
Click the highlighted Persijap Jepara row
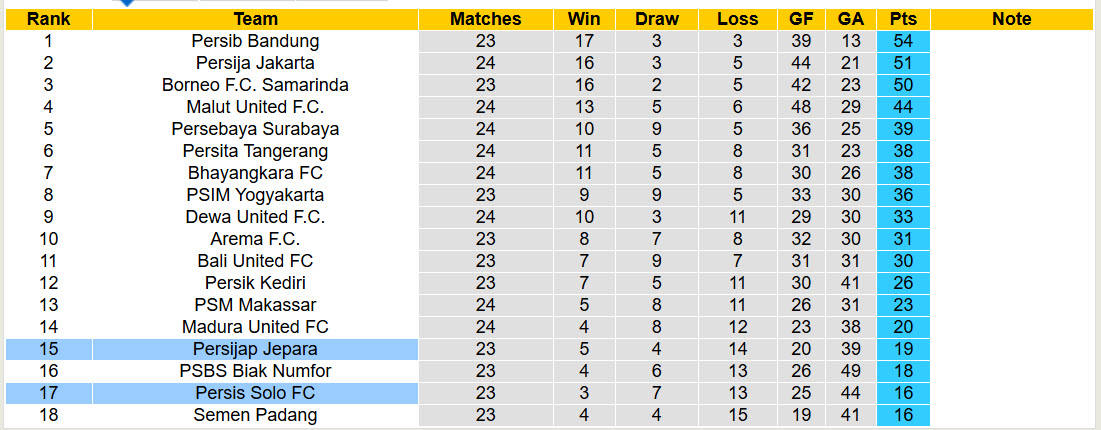tap(255, 349)
